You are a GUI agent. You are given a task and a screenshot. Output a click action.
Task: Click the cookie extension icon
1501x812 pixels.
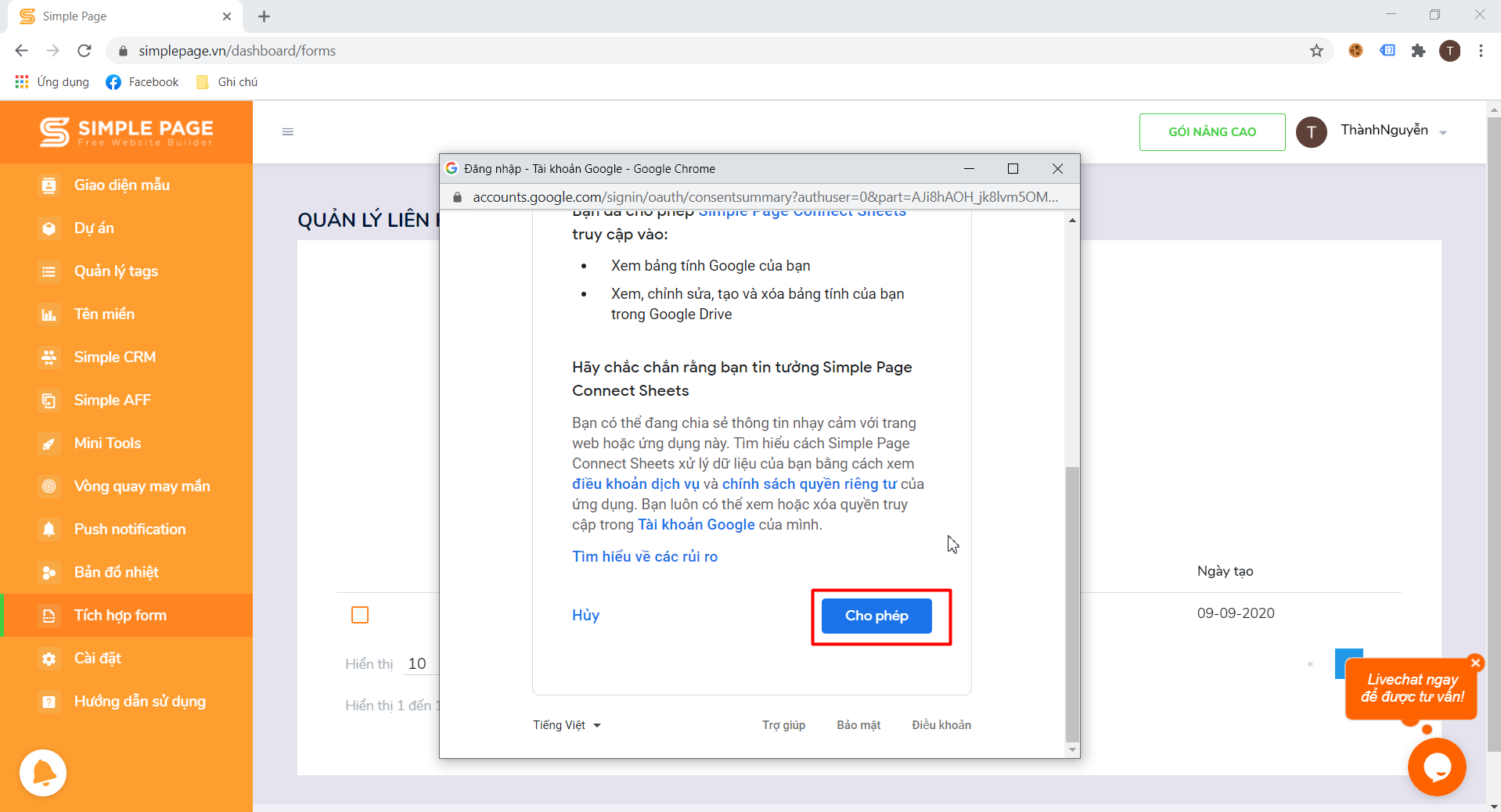[x=1355, y=51]
